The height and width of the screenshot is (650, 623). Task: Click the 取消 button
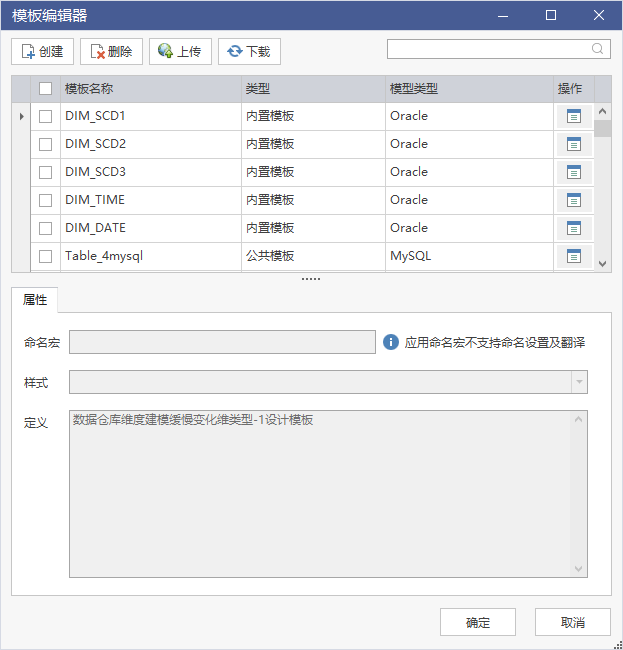coord(573,622)
